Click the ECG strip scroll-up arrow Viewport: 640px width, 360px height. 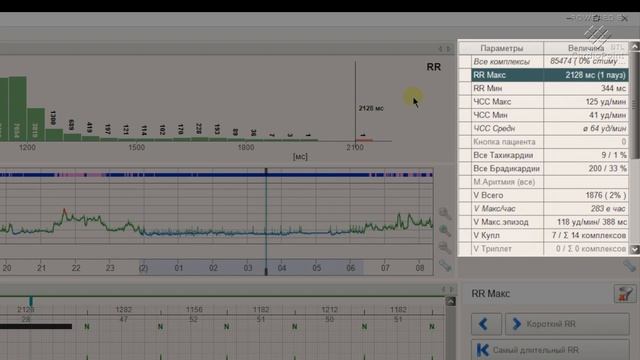pyautogui.click(x=451, y=301)
